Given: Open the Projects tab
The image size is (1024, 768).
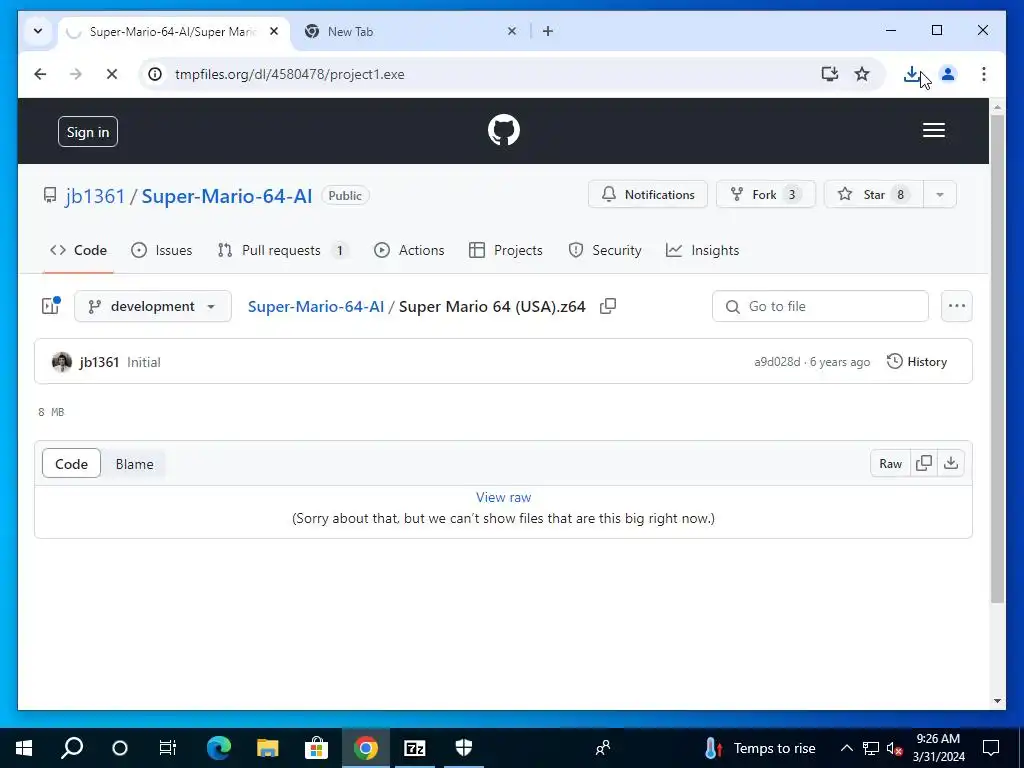Looking at the screenshot, I should (505, 250).
